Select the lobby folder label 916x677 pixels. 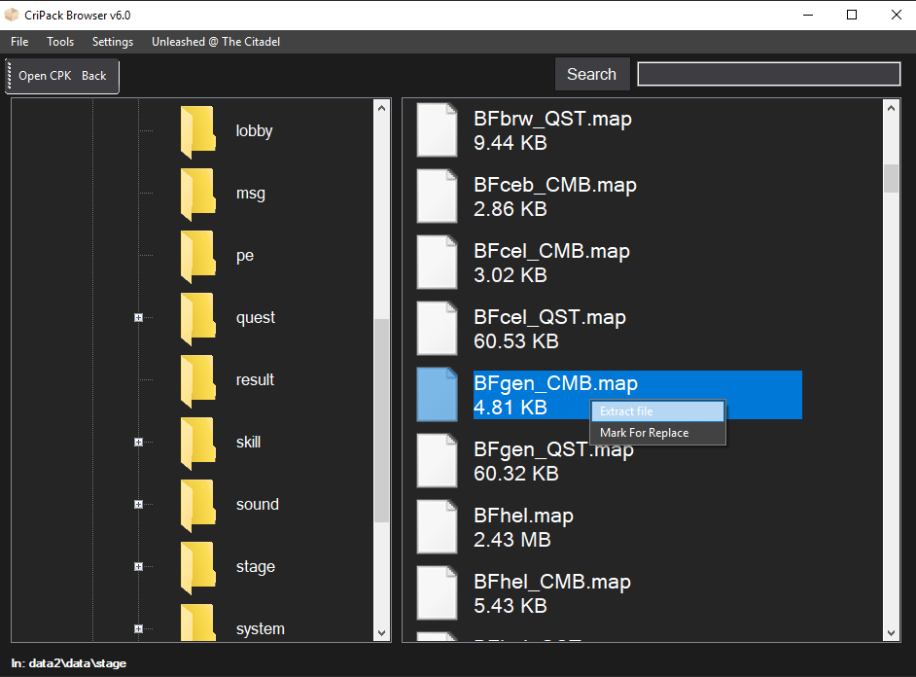tap(254, 131)
